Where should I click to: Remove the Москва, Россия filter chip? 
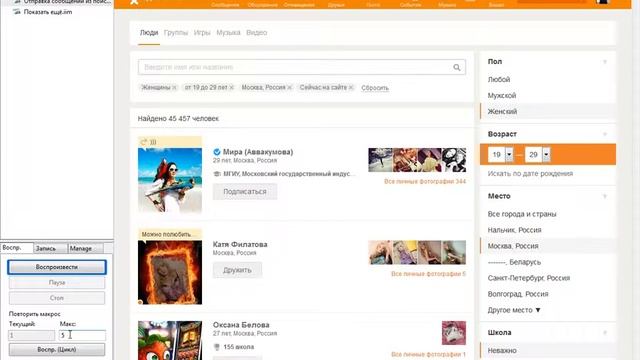(x=289, y=87)
